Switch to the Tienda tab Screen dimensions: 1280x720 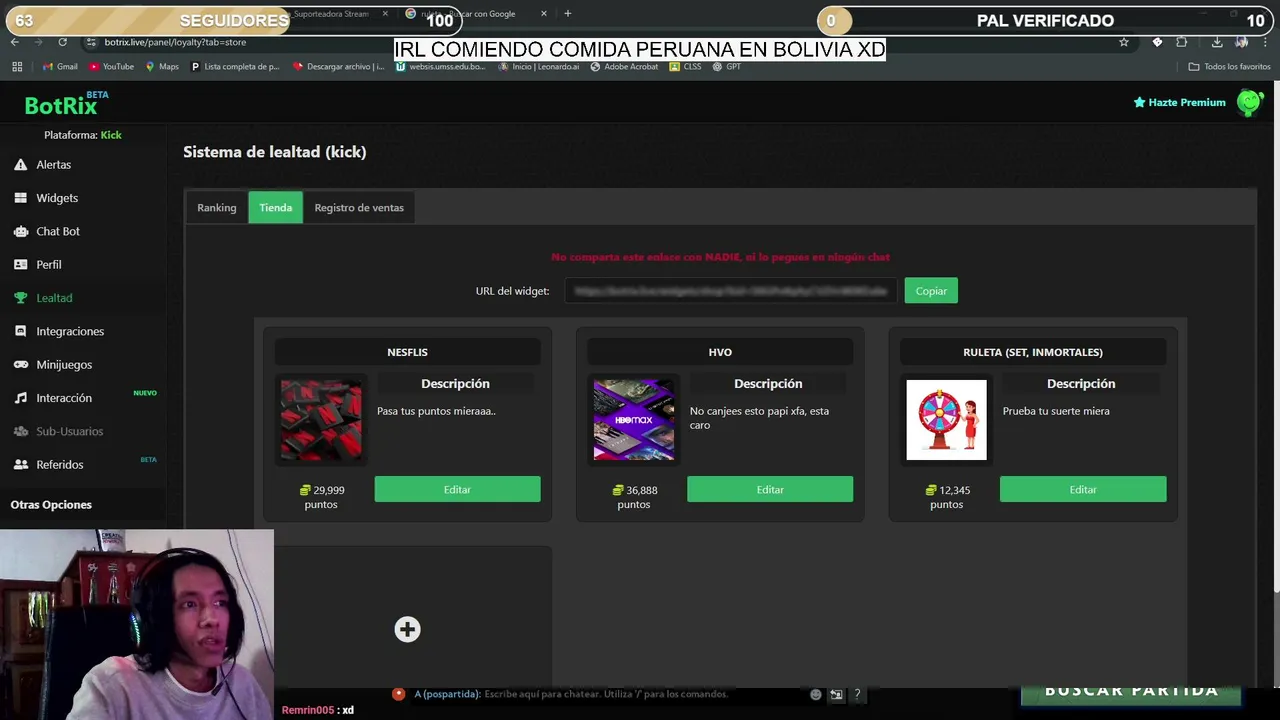point(275,207)
